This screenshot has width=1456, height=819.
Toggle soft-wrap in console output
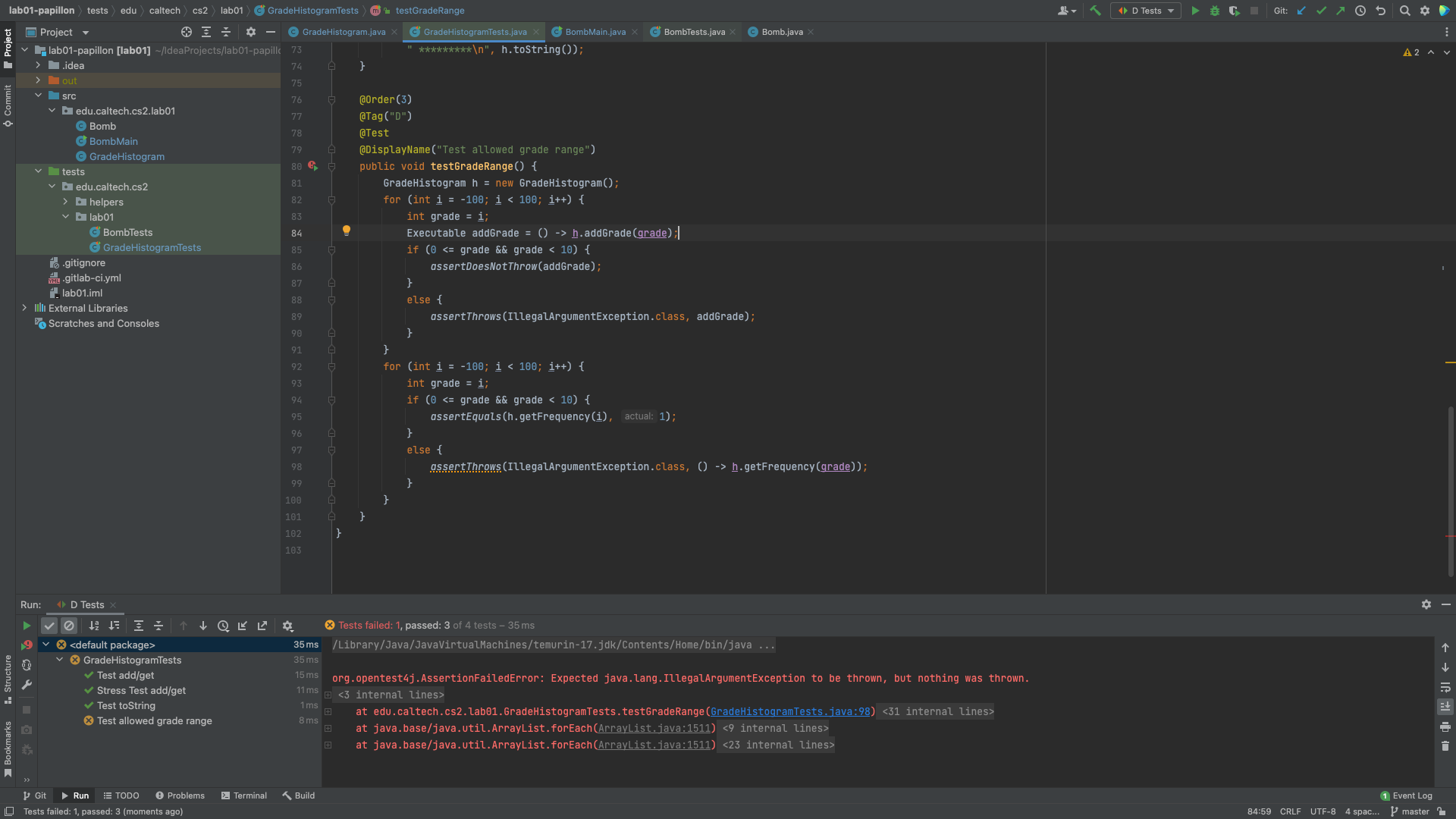[1445, 687]
